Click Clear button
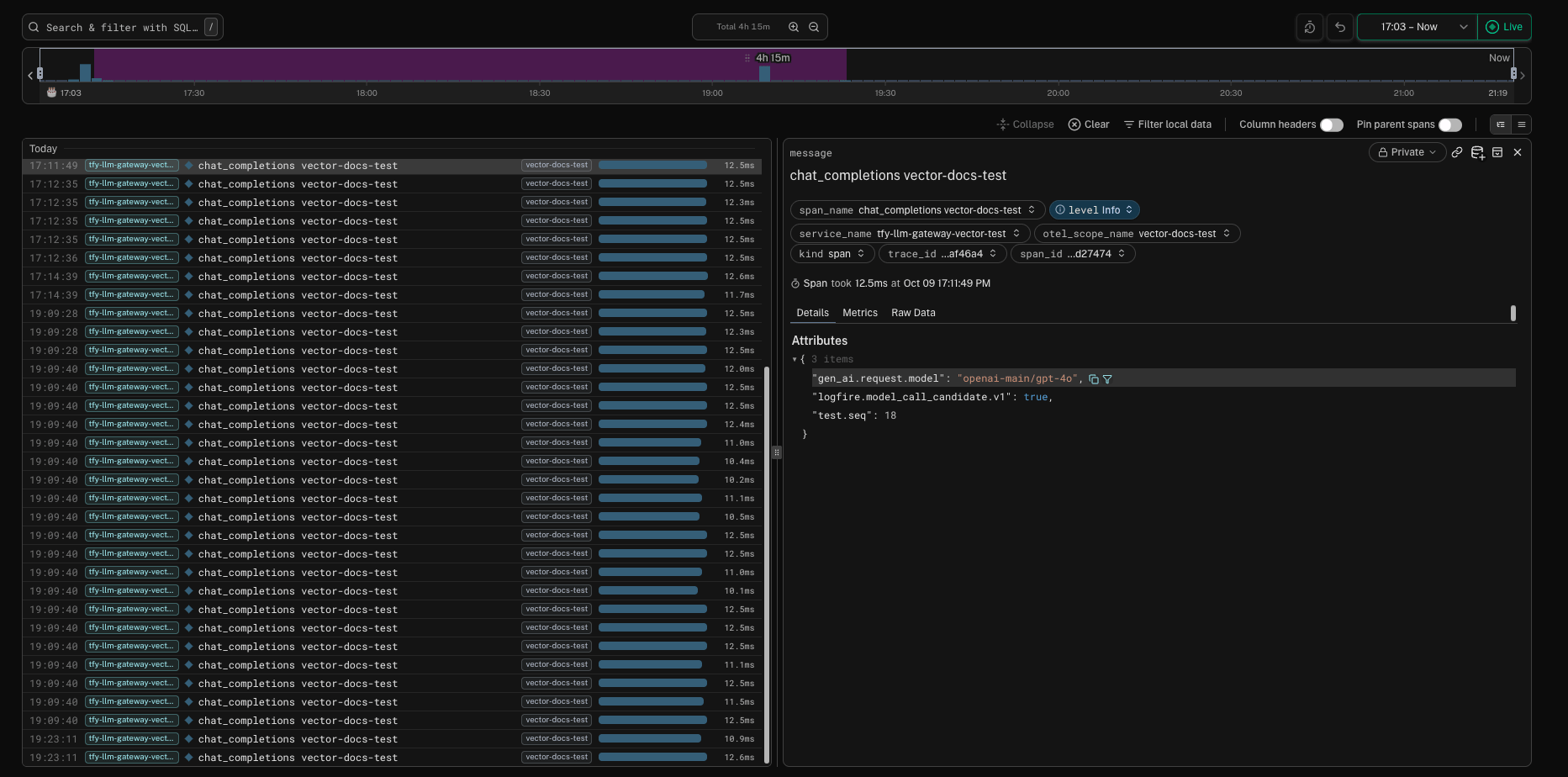Viewport: 1568px width, 777px height. [x=1089, y=124]
